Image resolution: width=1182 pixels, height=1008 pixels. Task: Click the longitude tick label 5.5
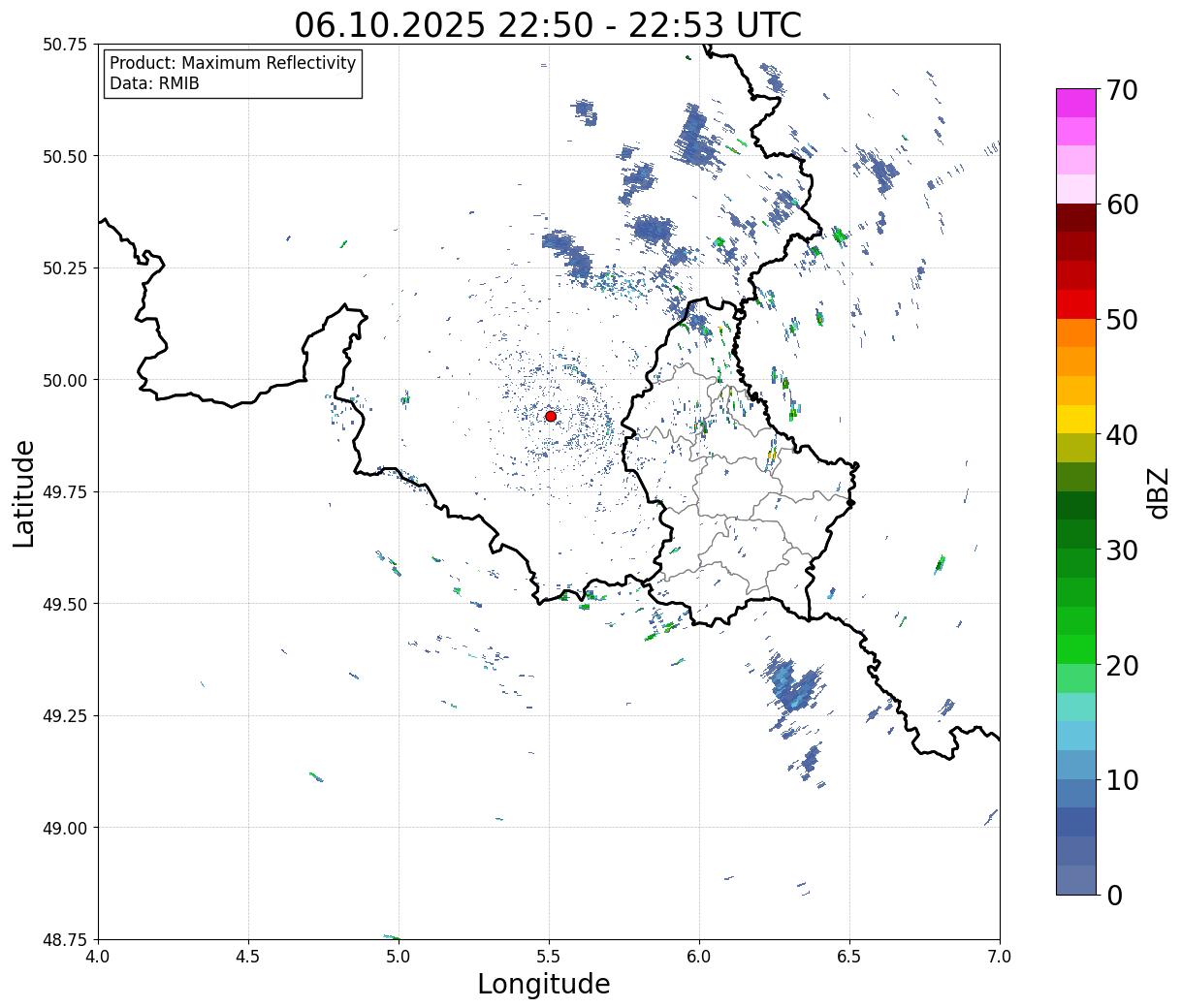pyautogui.click(x=549, y=957)
